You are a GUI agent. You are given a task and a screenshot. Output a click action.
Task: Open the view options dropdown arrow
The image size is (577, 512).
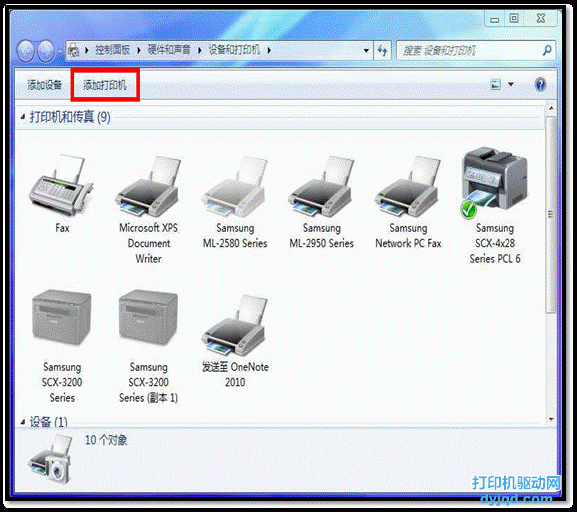[511, 85]
